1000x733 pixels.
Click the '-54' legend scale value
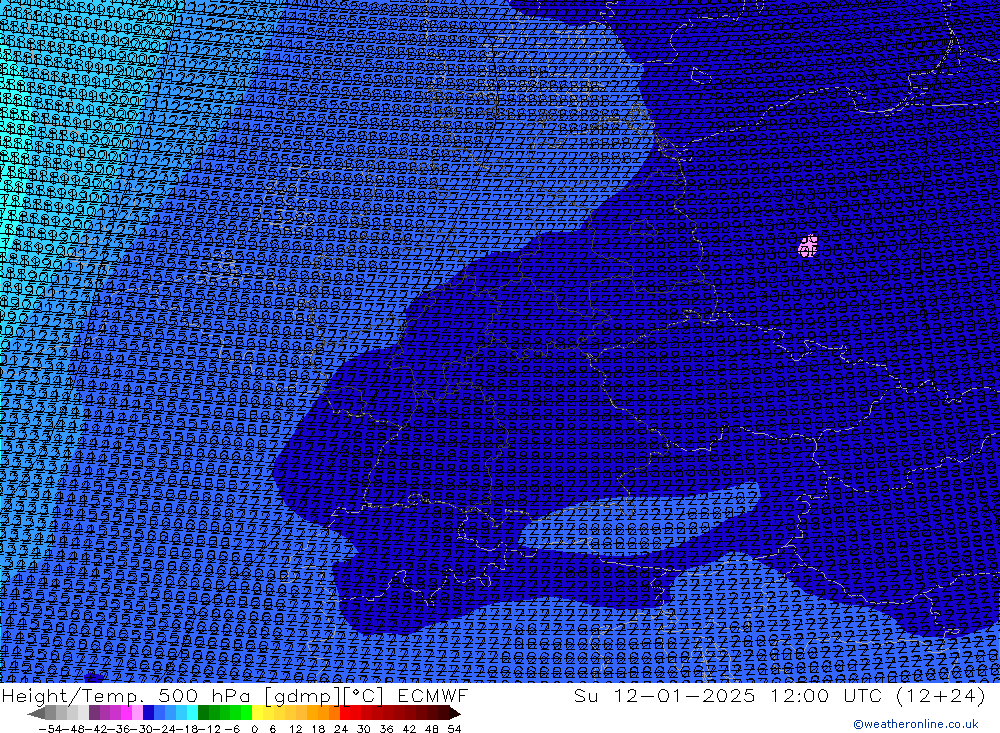coord(50,729)
